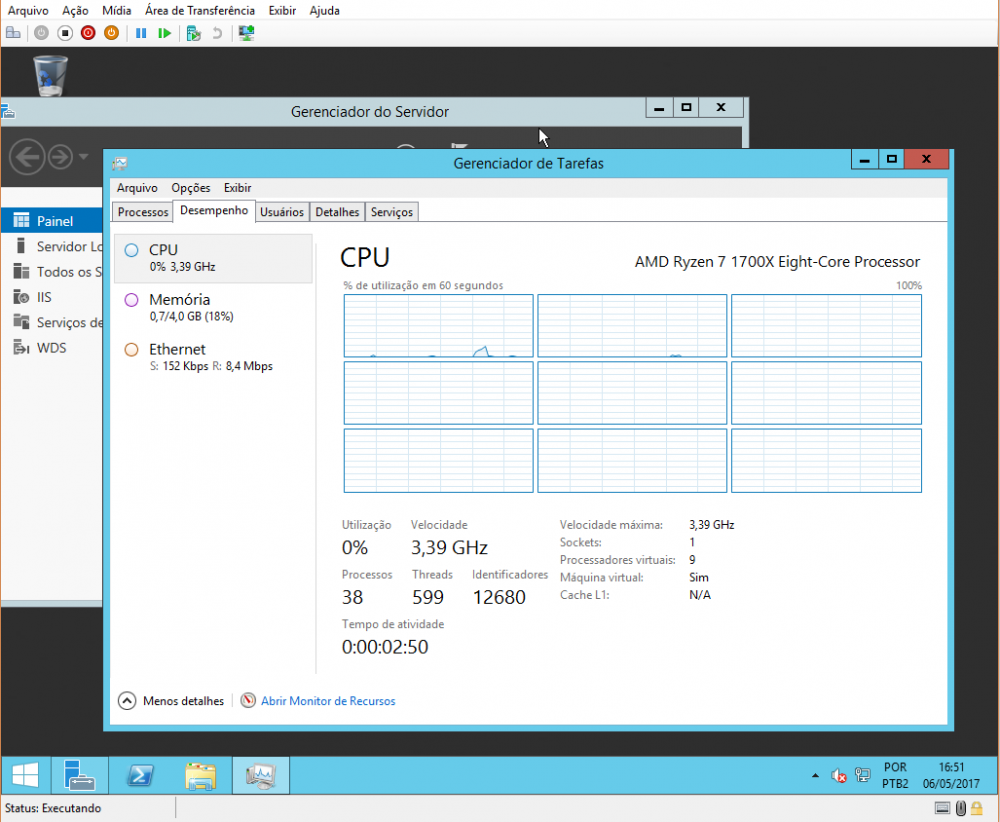
Task: Open the Recycle Bin desktop icon
Action: point(51,75)
